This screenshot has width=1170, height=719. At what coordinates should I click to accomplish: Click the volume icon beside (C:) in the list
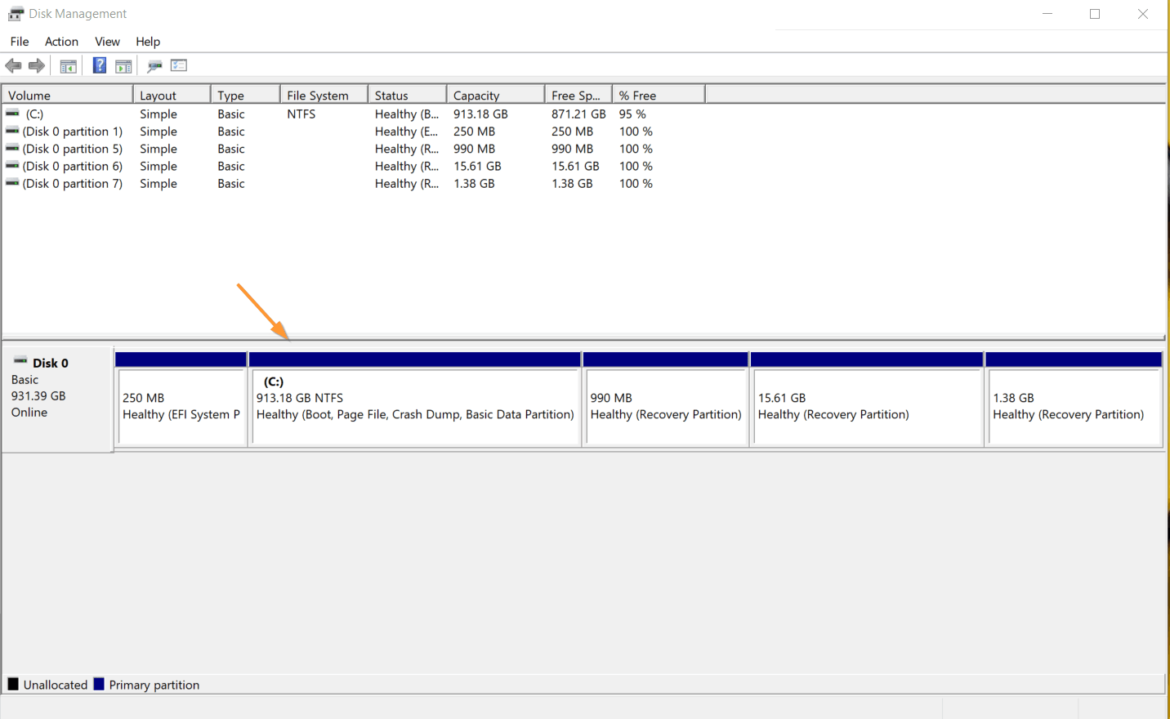pos(11,113)
